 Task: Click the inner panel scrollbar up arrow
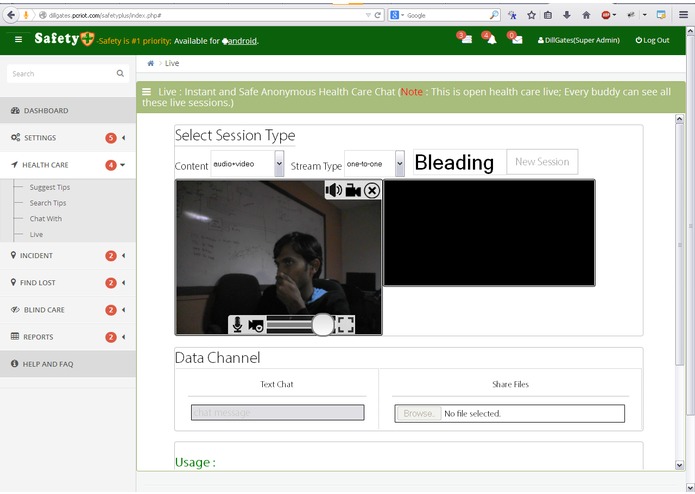679,119
